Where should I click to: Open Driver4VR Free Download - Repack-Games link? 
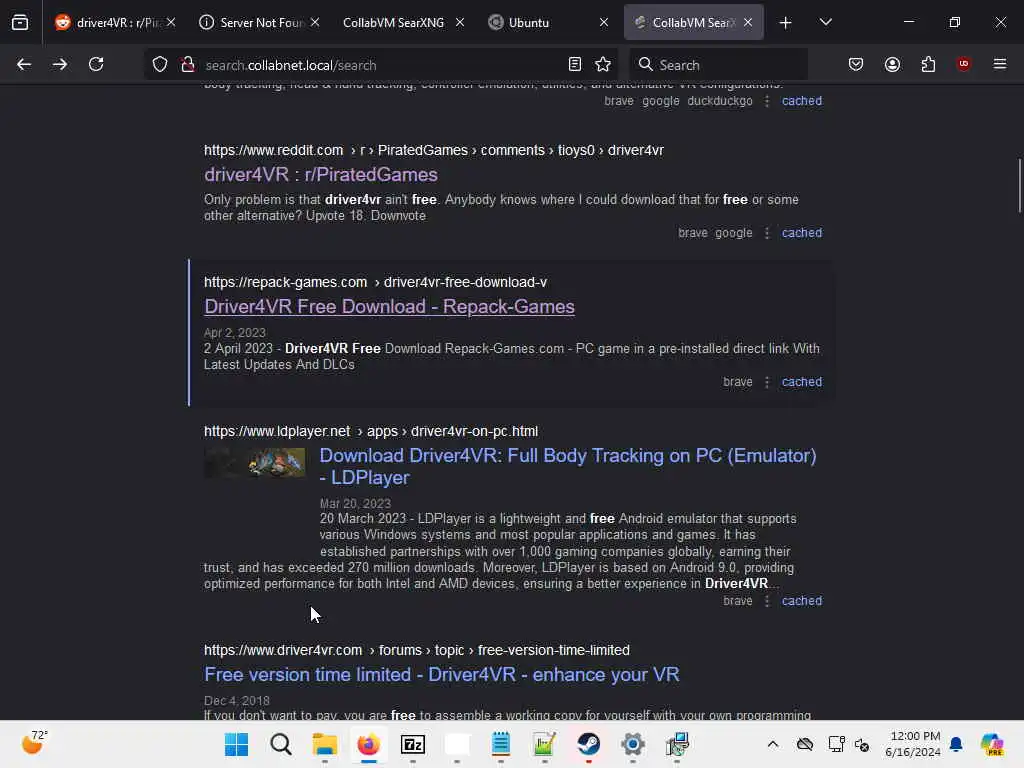(x=389, y=307)
